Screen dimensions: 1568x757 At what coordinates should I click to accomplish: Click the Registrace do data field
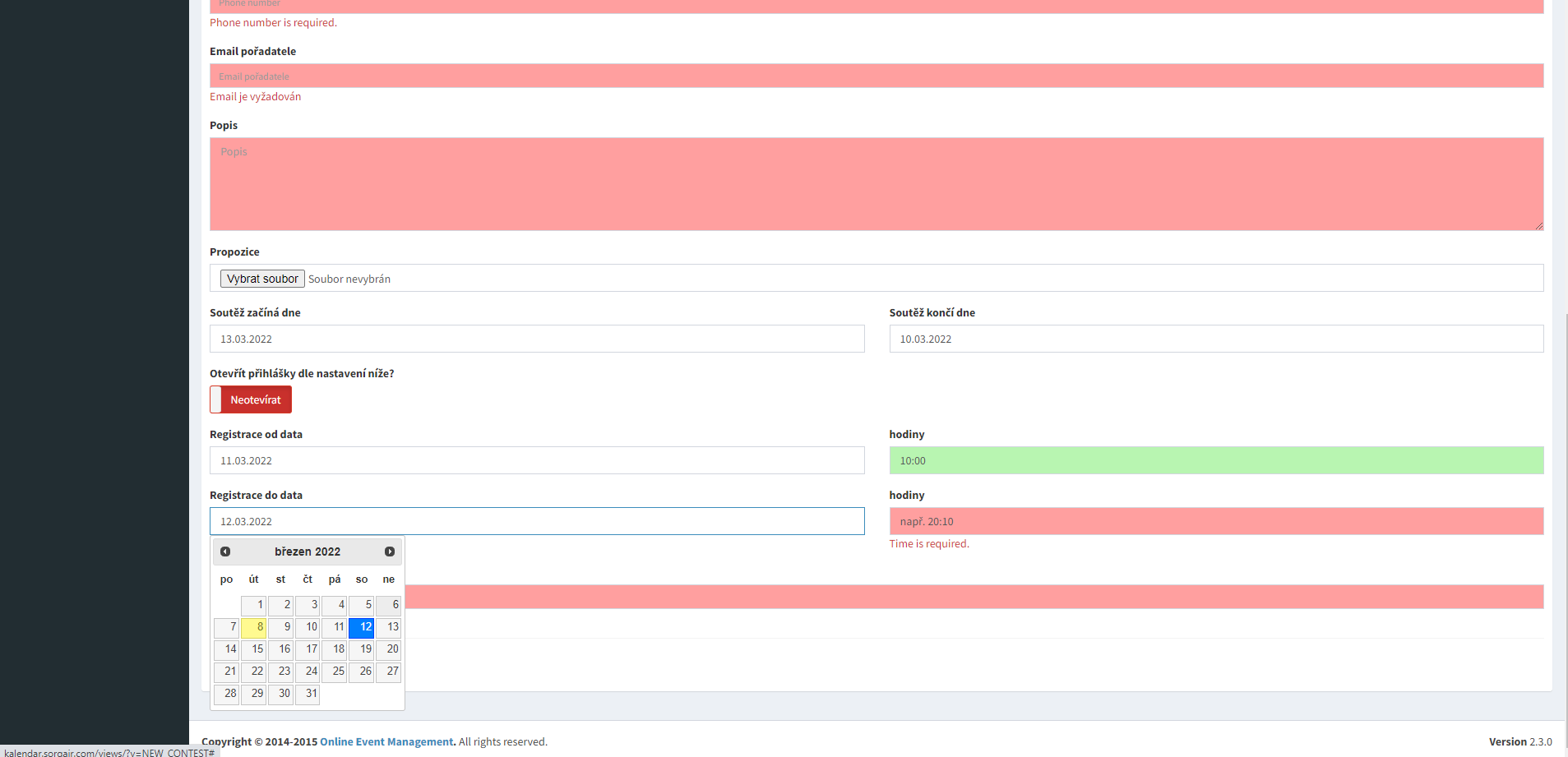pos(537,521)
